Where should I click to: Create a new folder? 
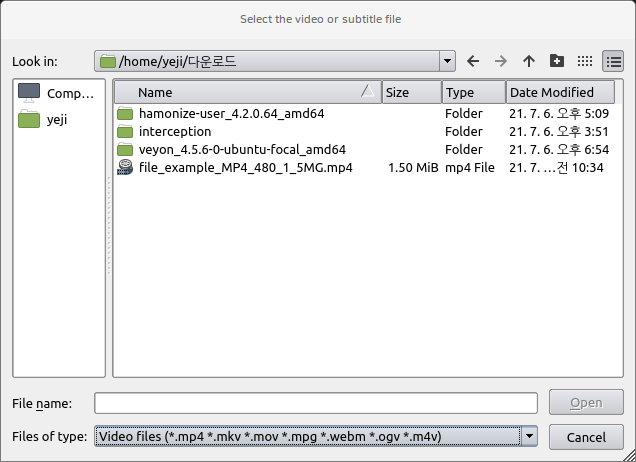click(x=557, y=61)
